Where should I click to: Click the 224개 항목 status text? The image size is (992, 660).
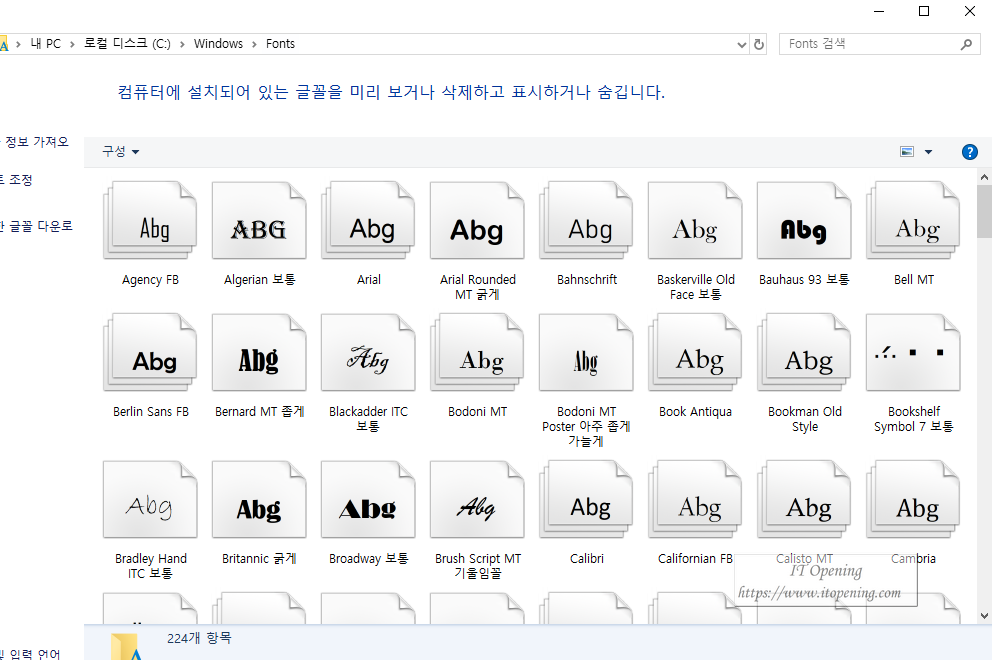[x=199, y=638]
